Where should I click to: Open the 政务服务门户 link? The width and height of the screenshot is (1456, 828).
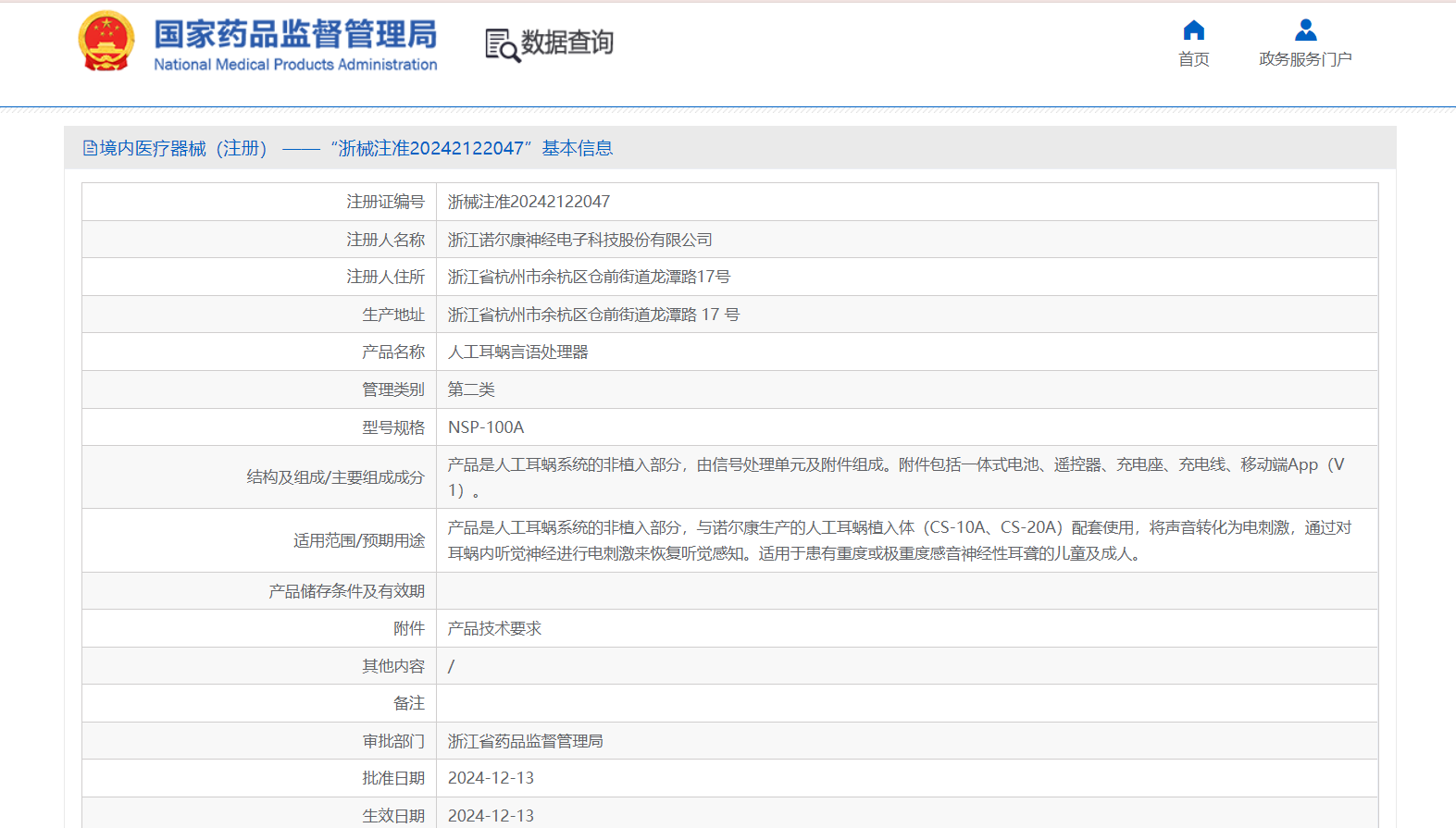1305,59
